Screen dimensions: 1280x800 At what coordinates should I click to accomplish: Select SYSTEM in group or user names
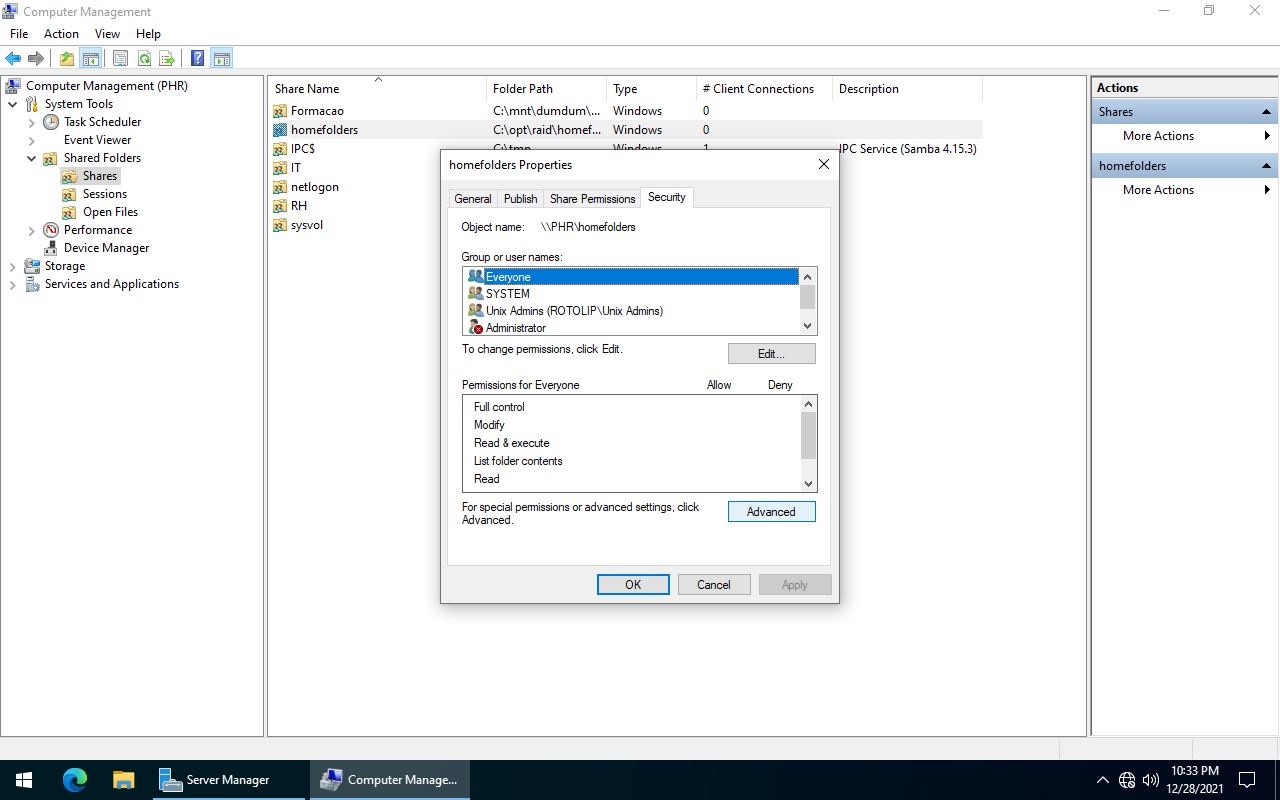[x=508, y=294]
